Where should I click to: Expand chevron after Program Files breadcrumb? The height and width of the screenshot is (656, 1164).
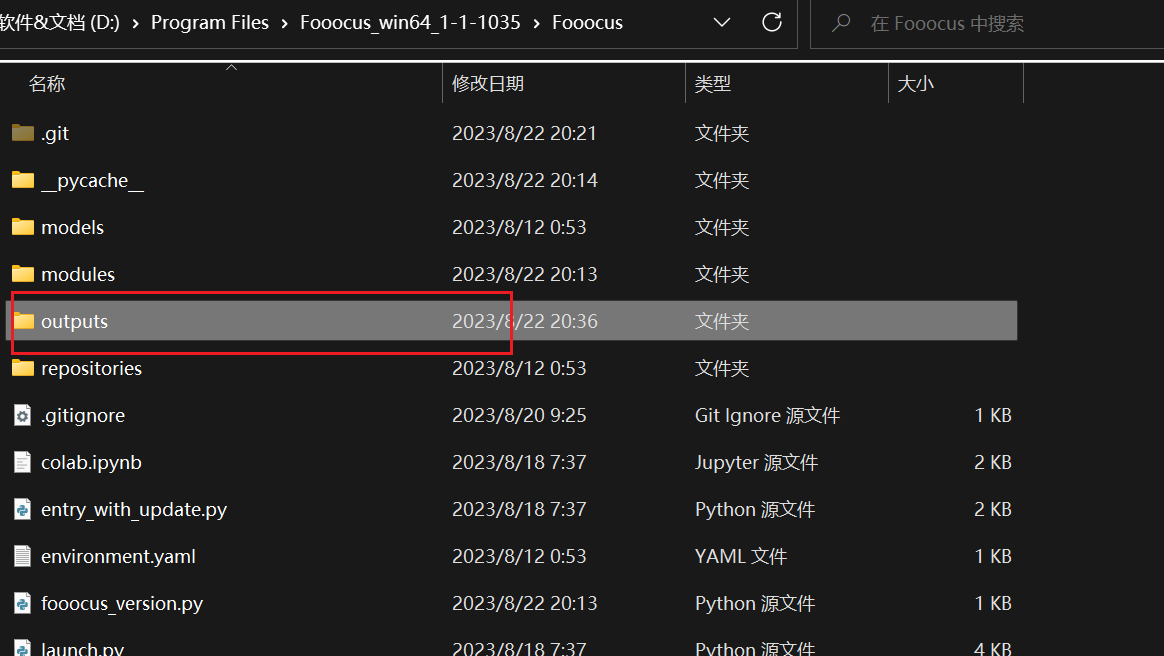pyautogui.click(x=284, y=24)
